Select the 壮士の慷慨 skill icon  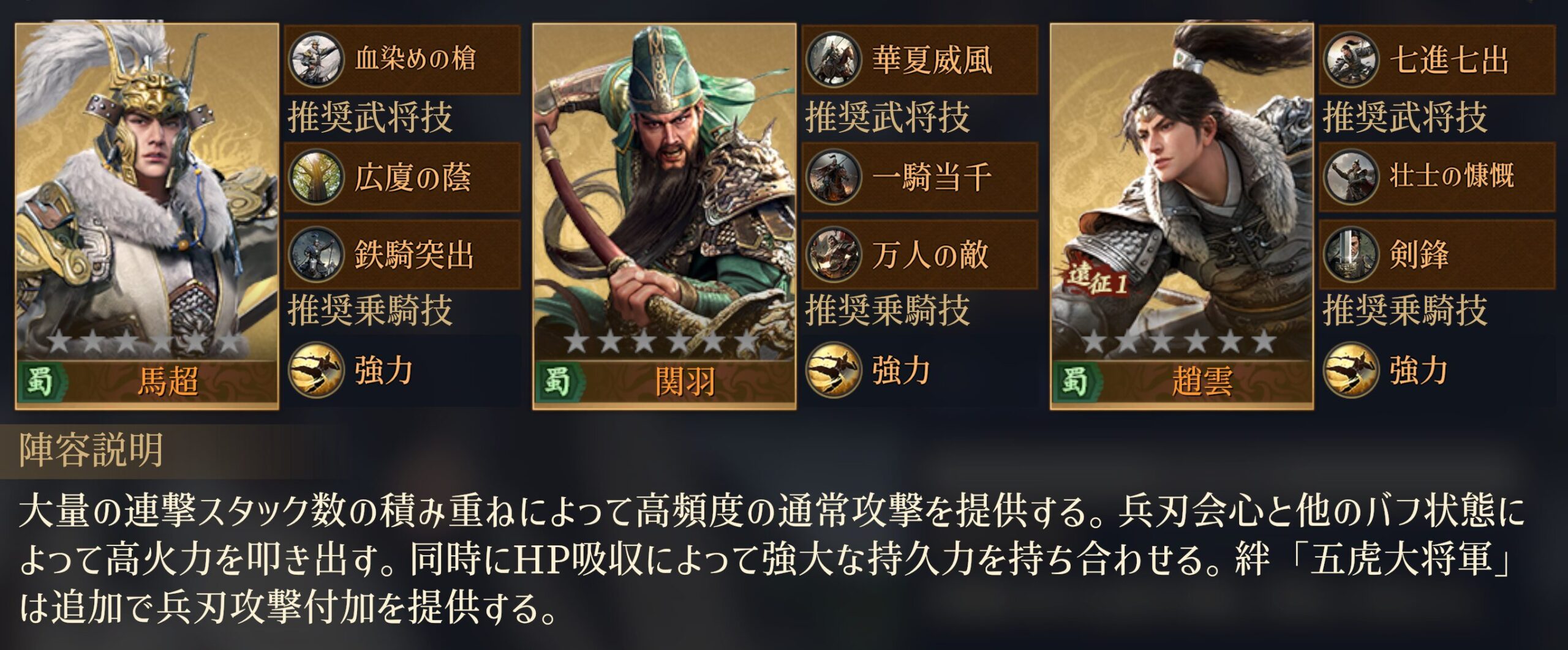tap(1351, 177)
